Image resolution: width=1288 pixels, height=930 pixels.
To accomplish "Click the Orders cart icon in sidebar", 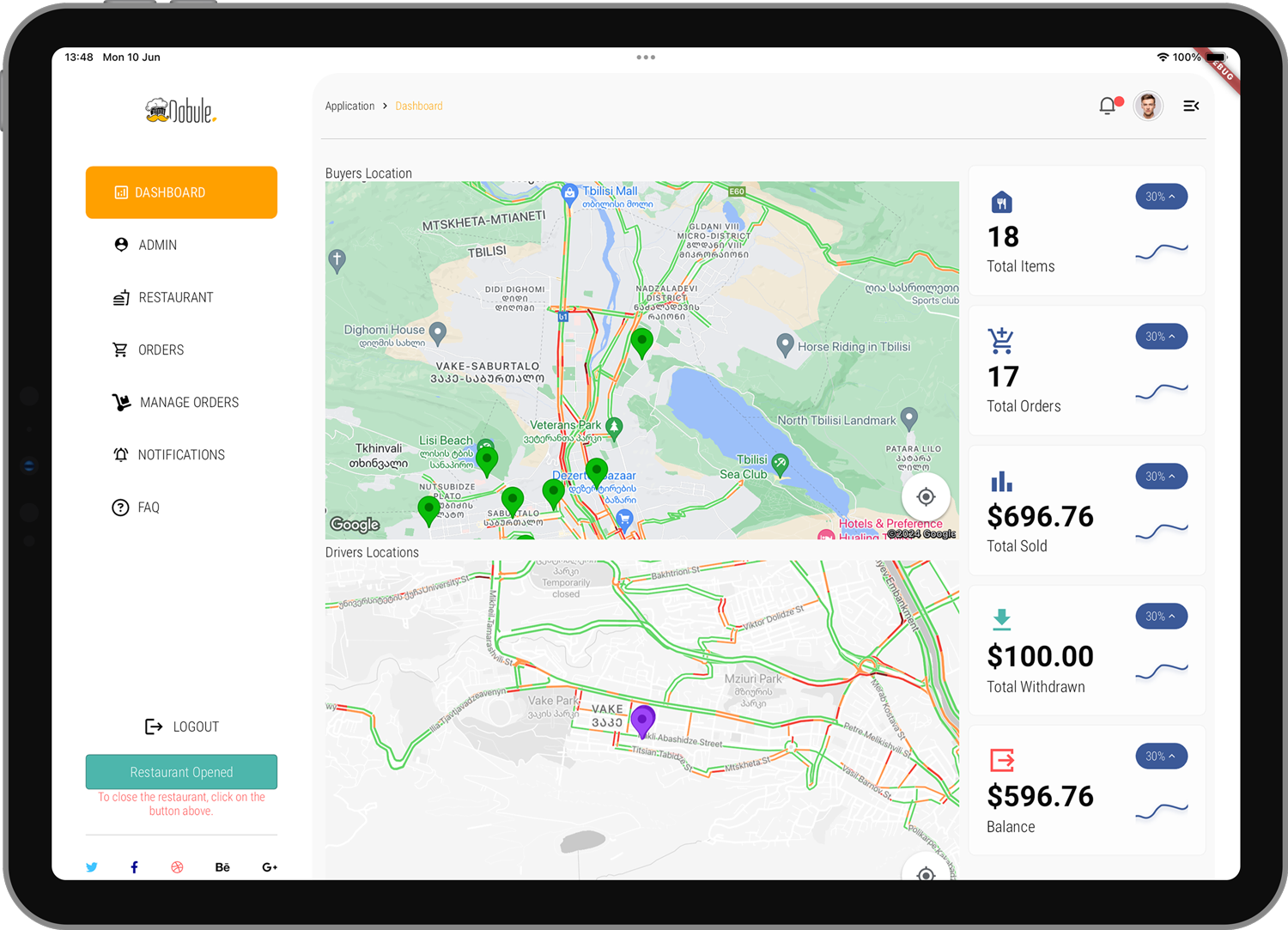I will click(x=121, y=350).
